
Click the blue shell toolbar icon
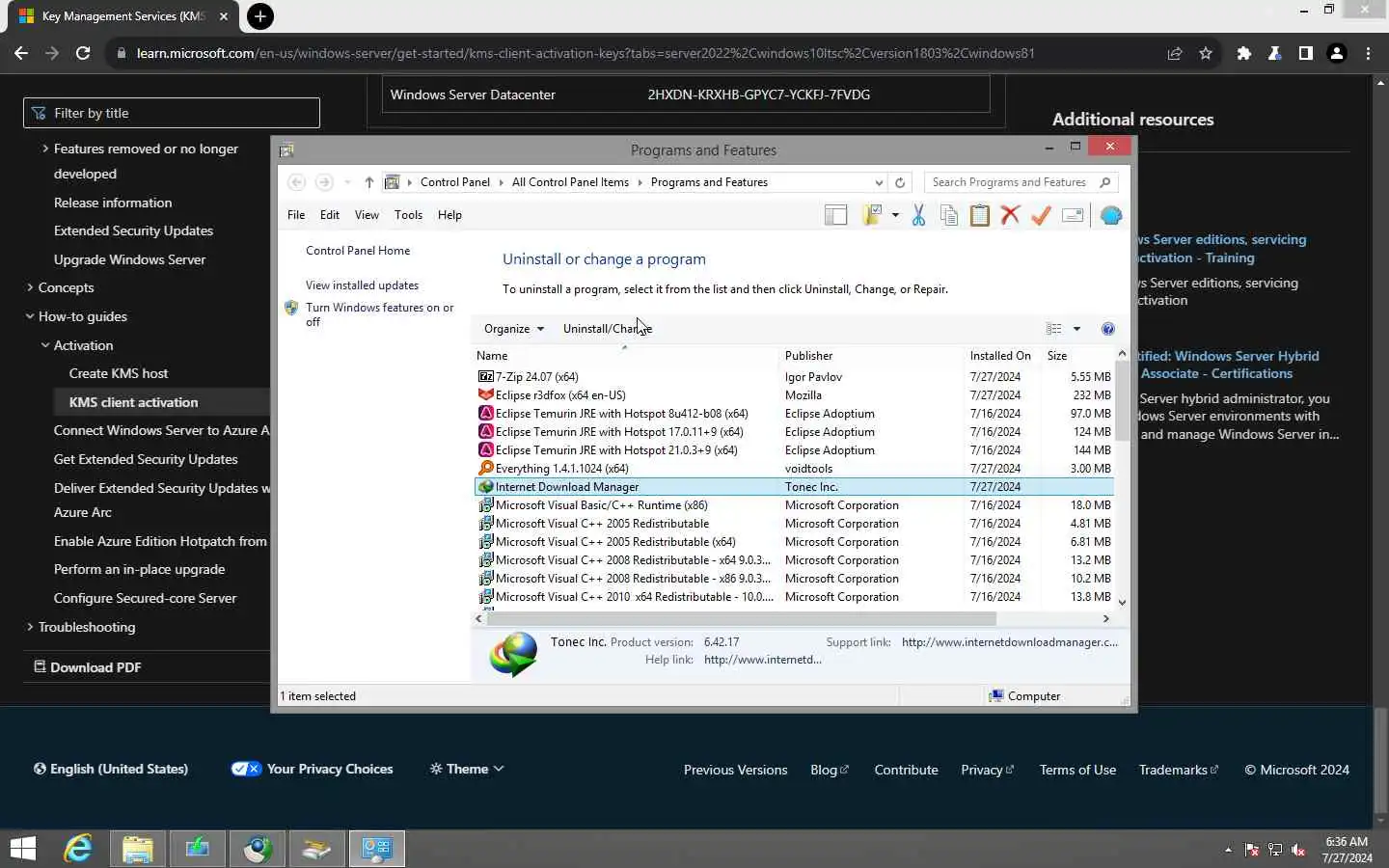point(1111,216)
